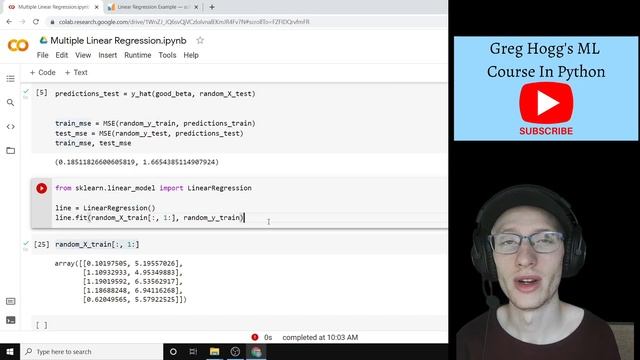Click the test_mse = MSE code line
Viewport: 640px width, 360px height.
(x=149, y=133)
